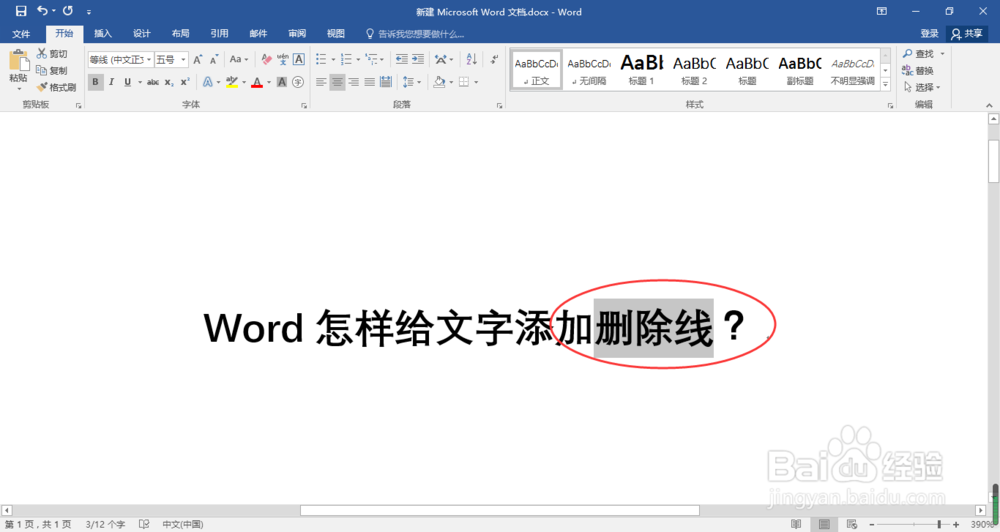Image resolution: width=1000 pixels, height=532 pixels.
Task: Click the Redo/Repeat icon
Action: (x=68, y=11)
